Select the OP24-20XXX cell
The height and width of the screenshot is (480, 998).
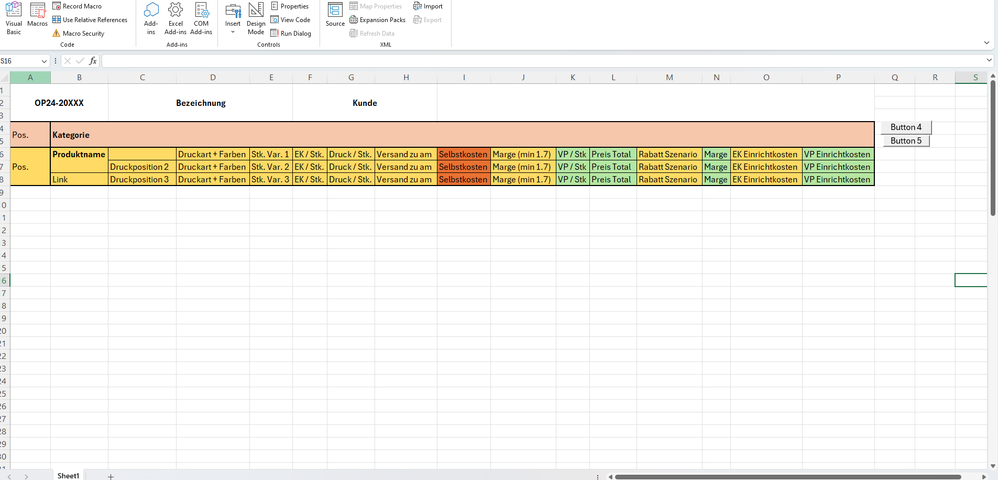[59, 103]
